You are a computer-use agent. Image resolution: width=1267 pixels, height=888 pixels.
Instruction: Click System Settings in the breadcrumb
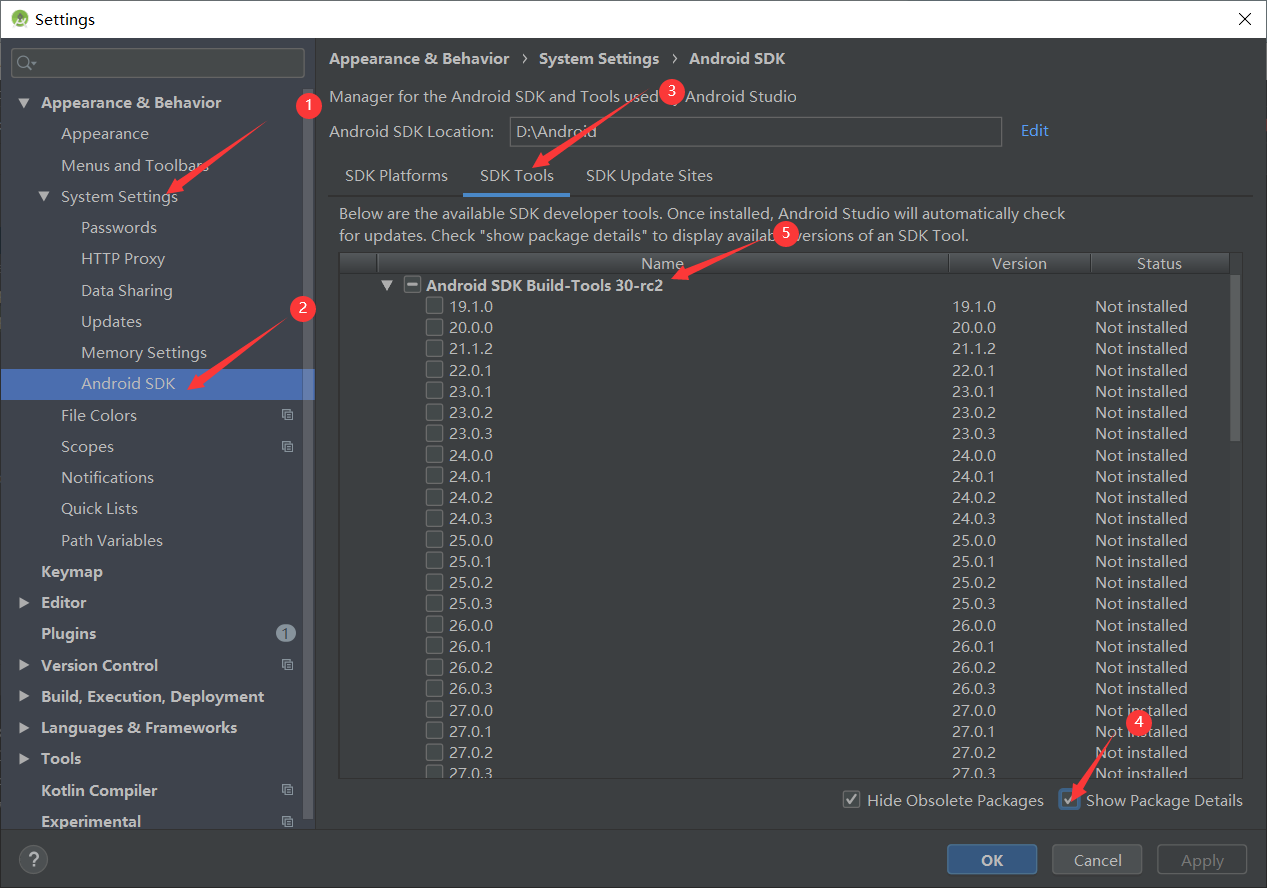pyautogui.click(x=599, y=59)
